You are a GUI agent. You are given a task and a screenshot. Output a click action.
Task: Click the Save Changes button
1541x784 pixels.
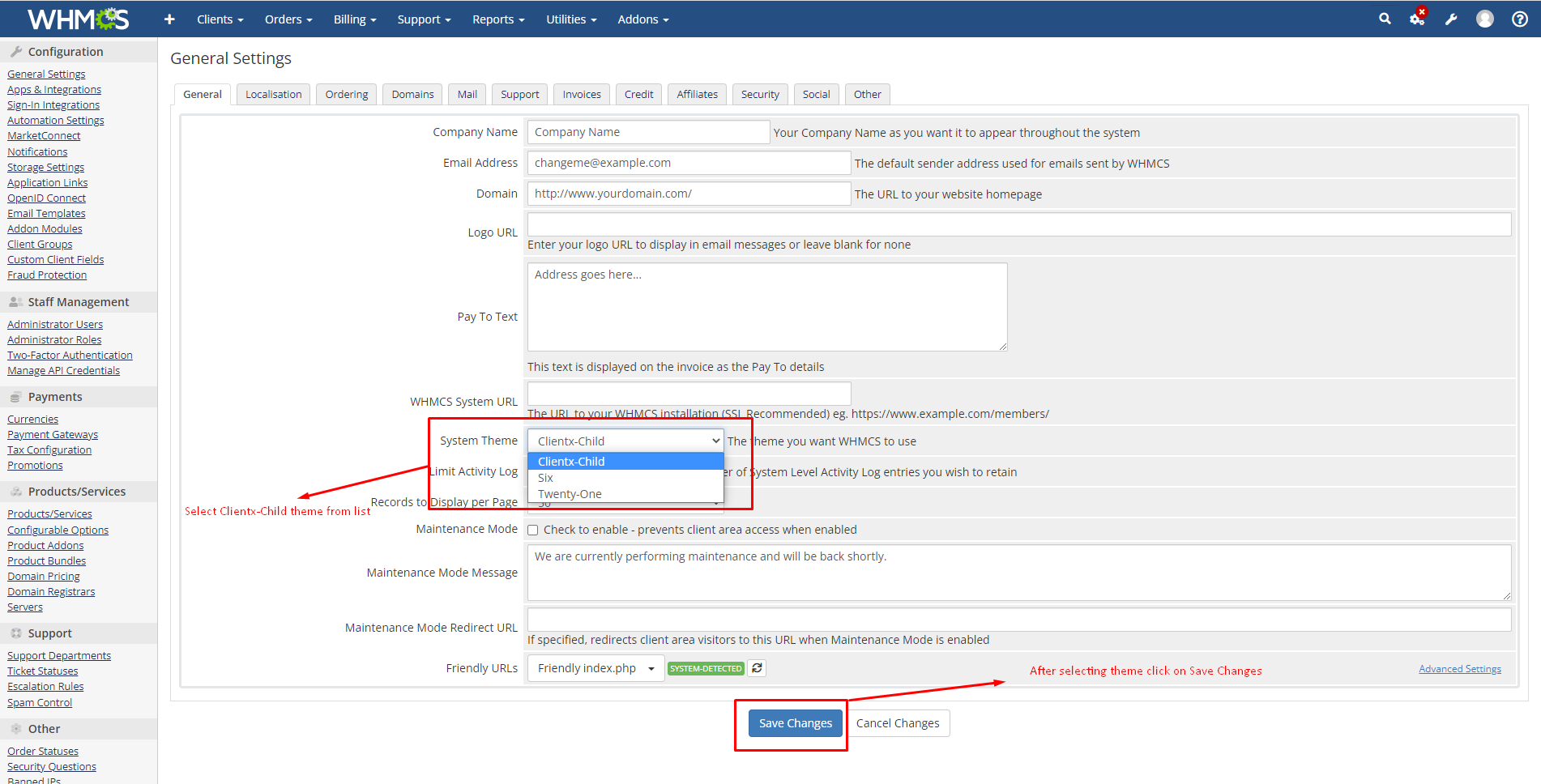pyautogui.click(x=795, y=723)
